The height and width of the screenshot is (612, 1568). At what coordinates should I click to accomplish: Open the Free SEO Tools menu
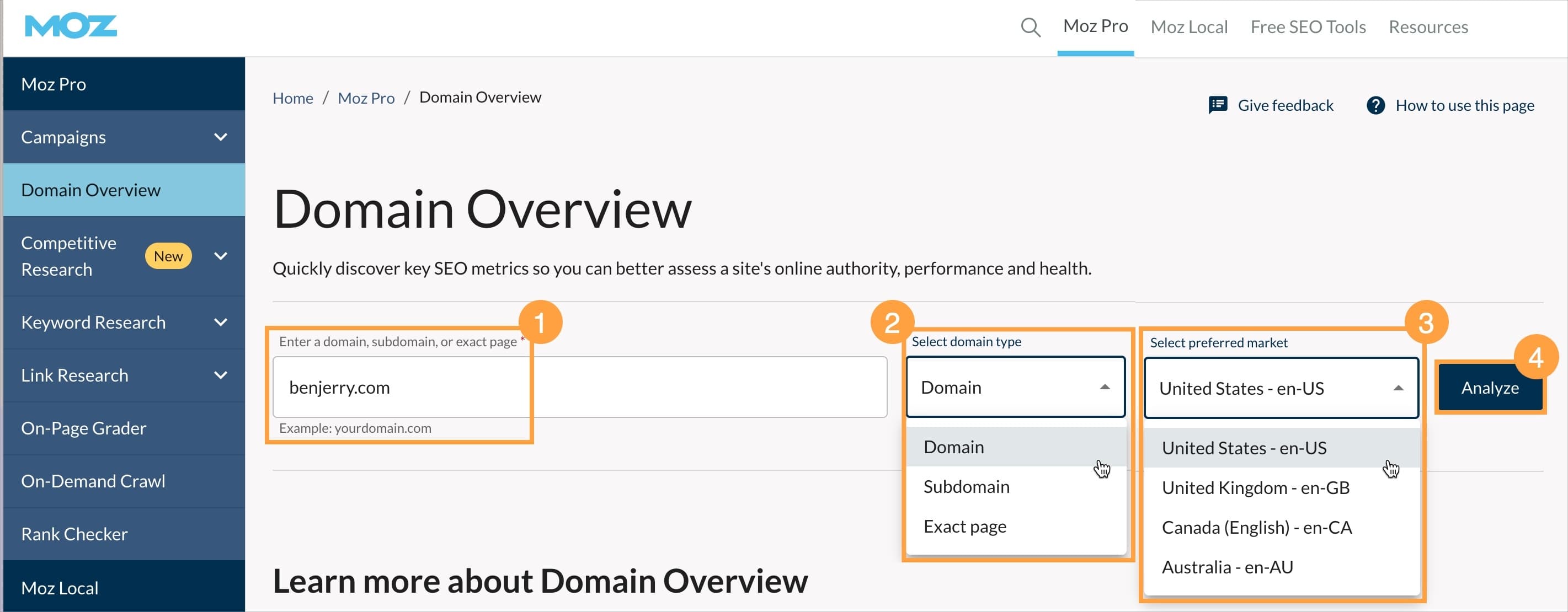tap(1308, 27)
